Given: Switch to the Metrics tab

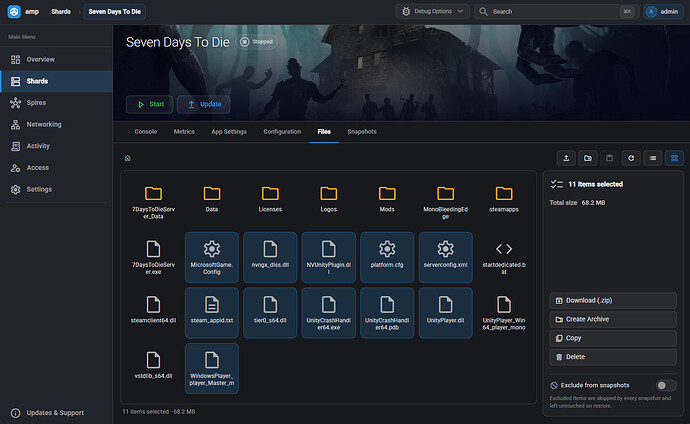Looking at the screenshot, I should (x=184, y=132).
